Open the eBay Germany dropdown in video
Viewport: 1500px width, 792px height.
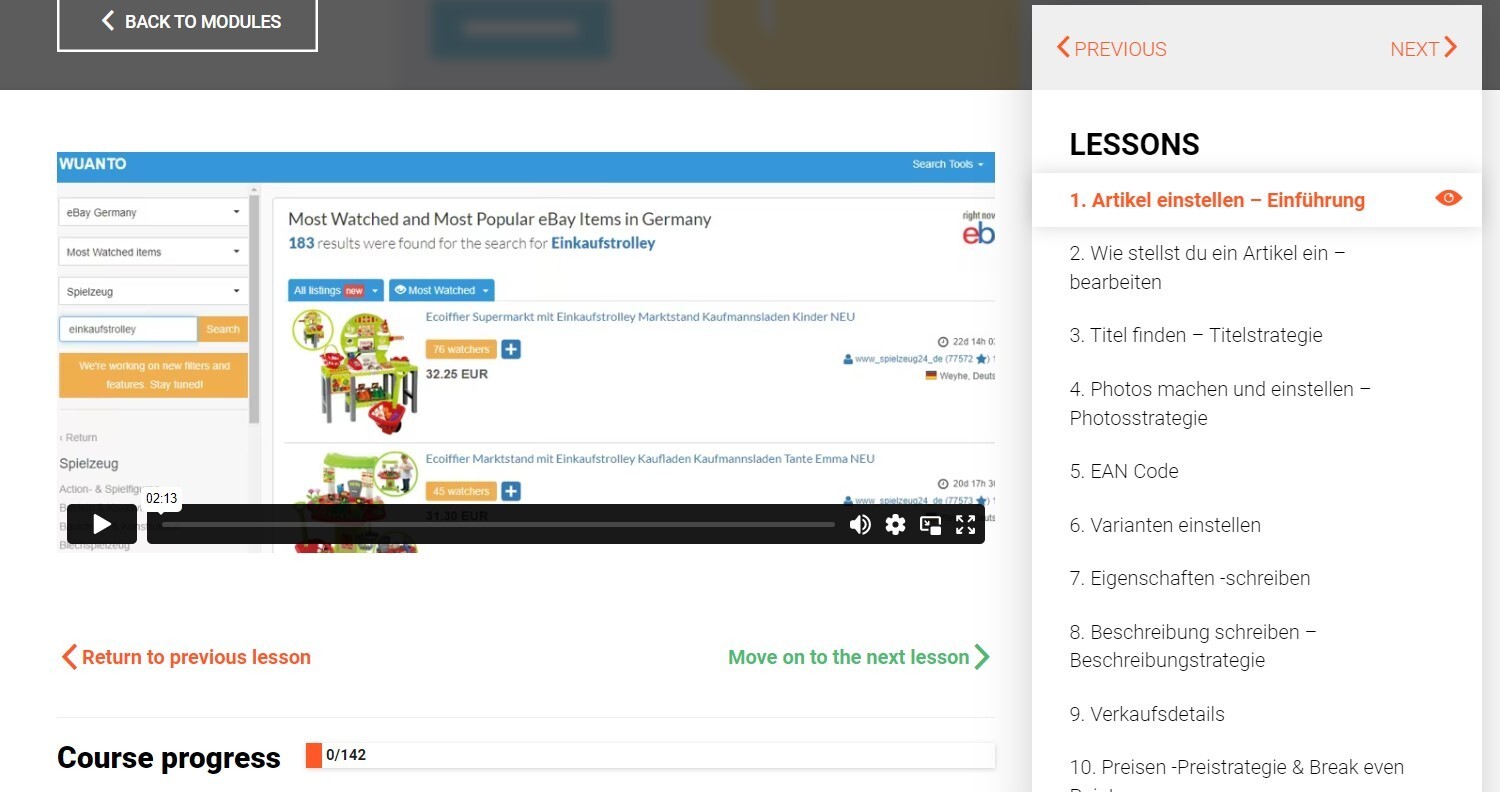coord(153,212)
